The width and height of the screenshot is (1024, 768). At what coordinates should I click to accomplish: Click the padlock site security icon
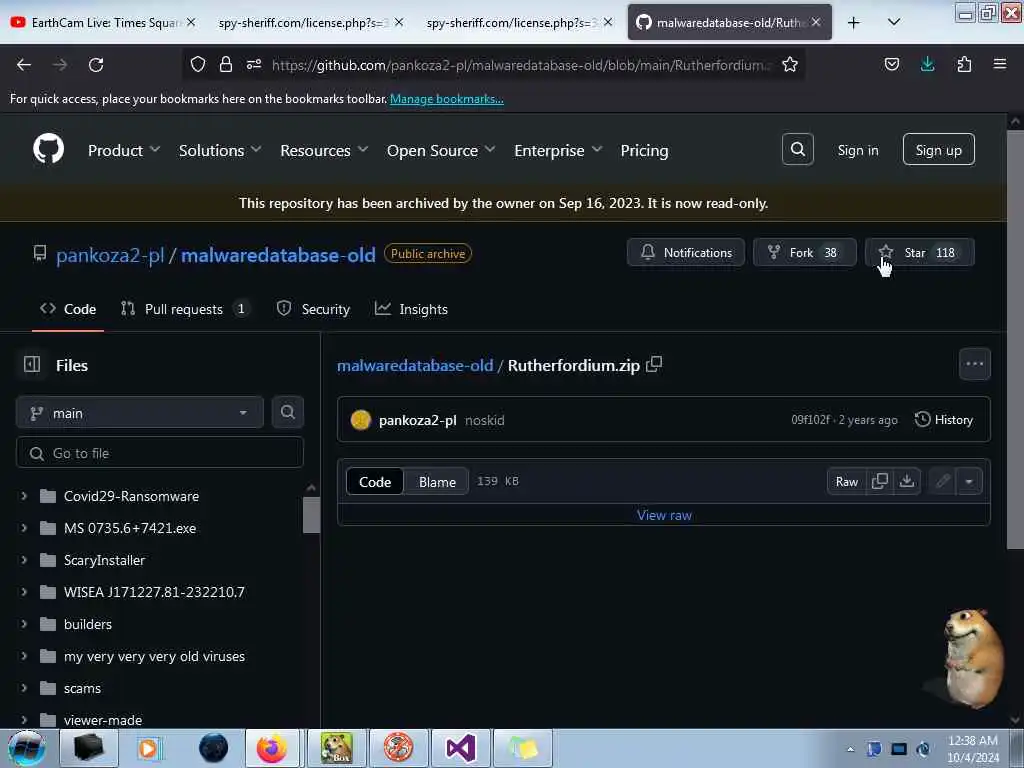[x=226, y=64]
